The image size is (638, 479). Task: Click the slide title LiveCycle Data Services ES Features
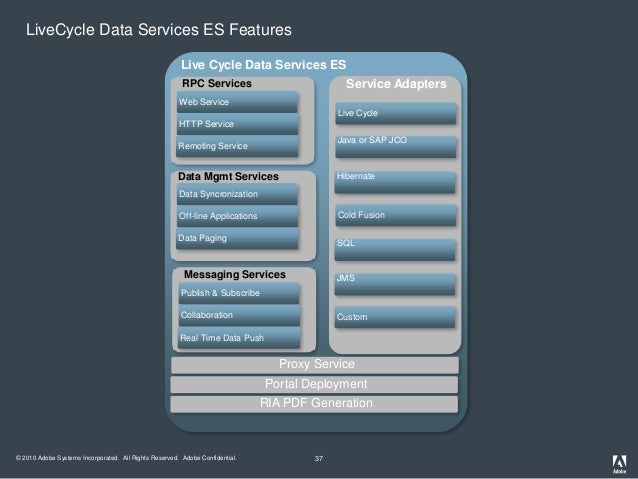coord(159,30)
